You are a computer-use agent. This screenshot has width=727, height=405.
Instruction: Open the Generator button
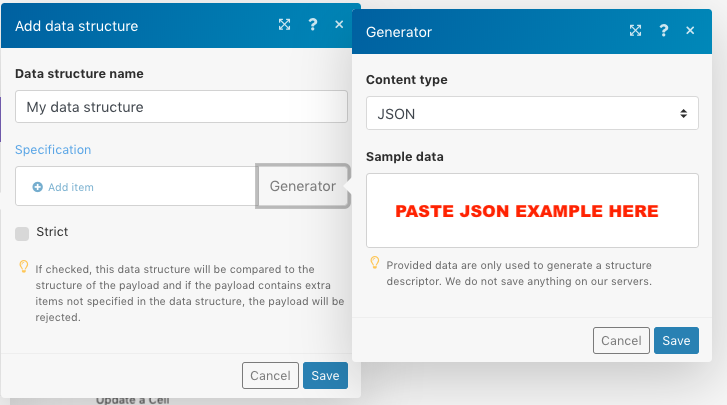(x=303, y=186)
